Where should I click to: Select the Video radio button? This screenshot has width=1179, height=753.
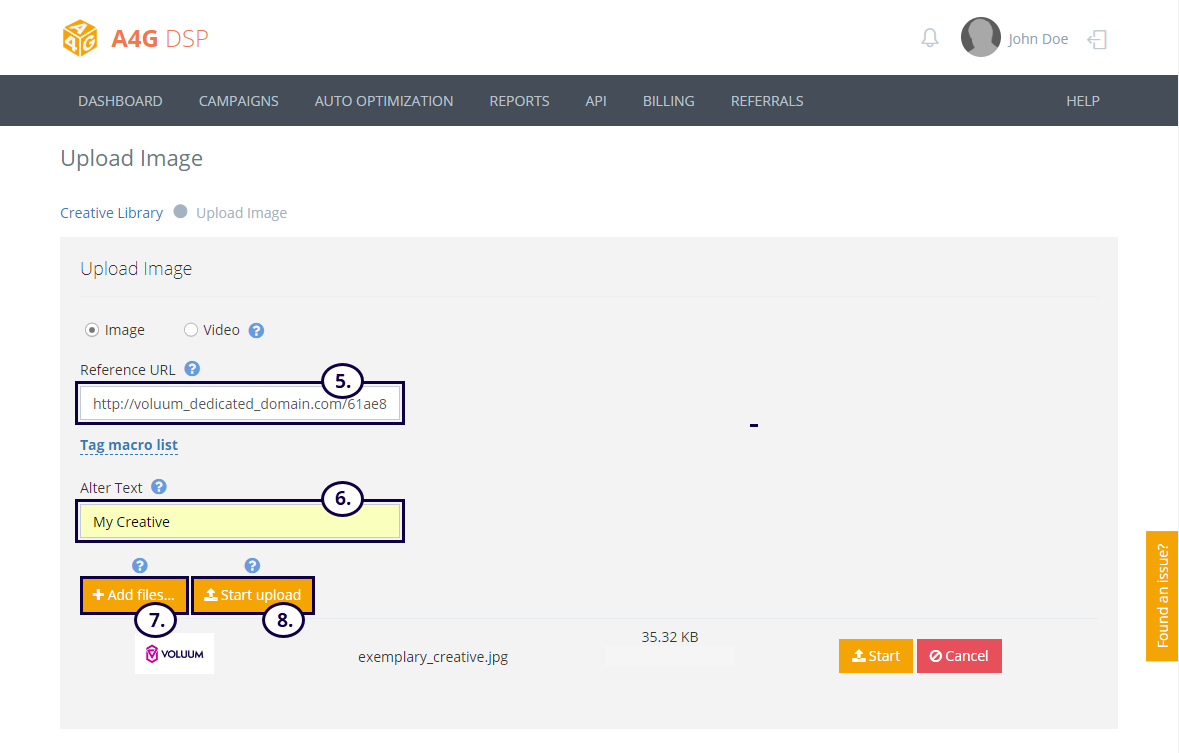[191, 330]
